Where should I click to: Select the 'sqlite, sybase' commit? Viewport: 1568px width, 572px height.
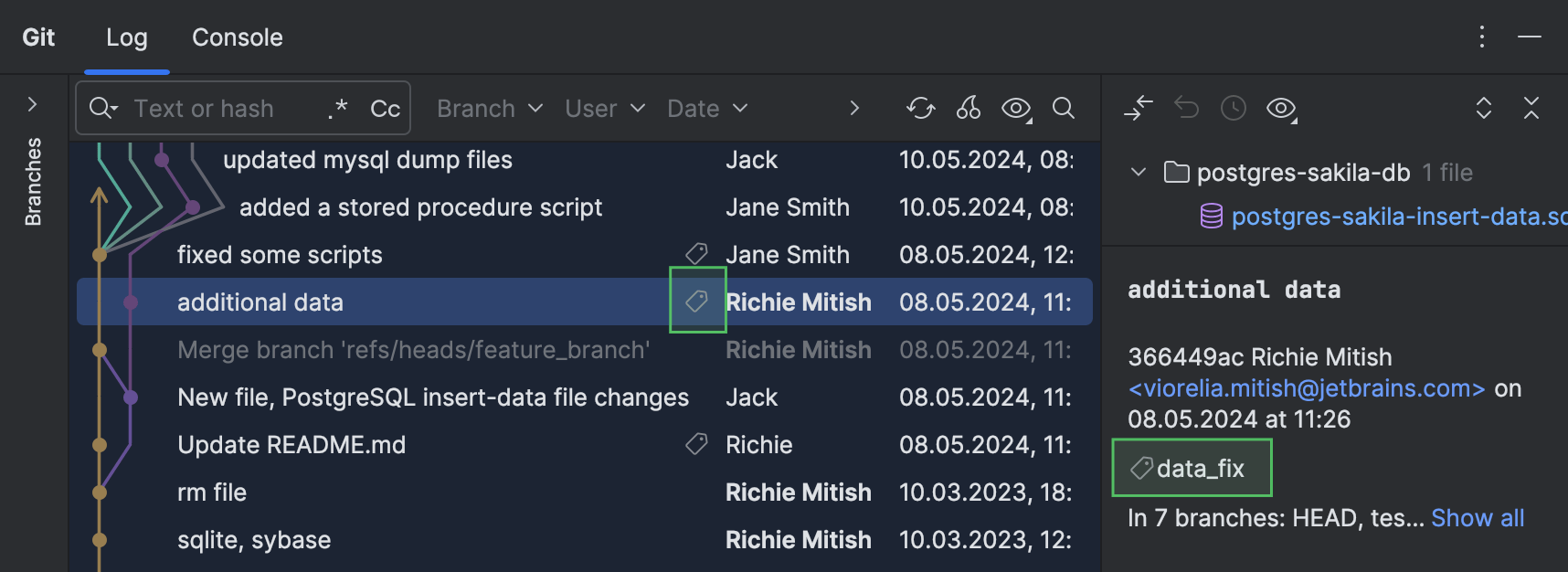coord(254,540)
